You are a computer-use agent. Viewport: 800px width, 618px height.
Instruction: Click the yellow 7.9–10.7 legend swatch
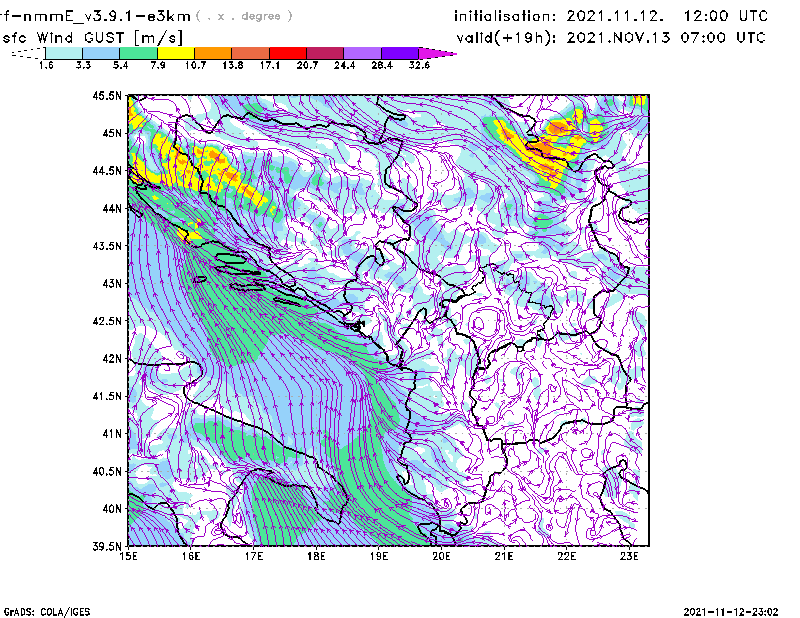(x=176, y=53)
